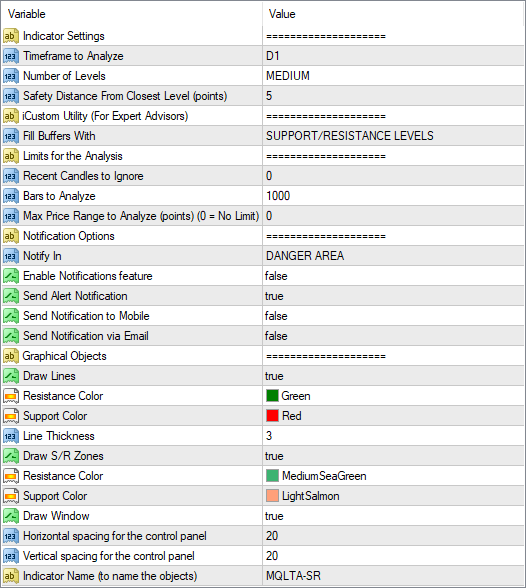Select the Safety Distance From Closest Level row
Viewport: 526px width, 588px height.
(263, 96)
